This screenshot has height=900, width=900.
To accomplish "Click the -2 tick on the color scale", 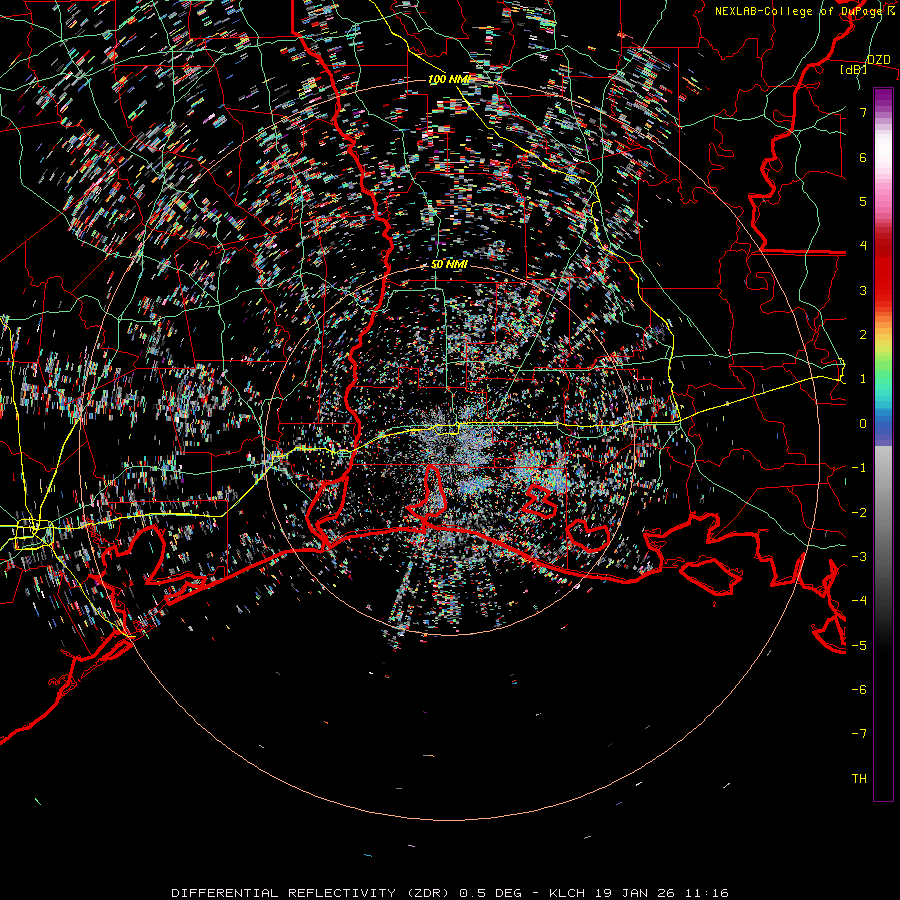I will (859, 513).
